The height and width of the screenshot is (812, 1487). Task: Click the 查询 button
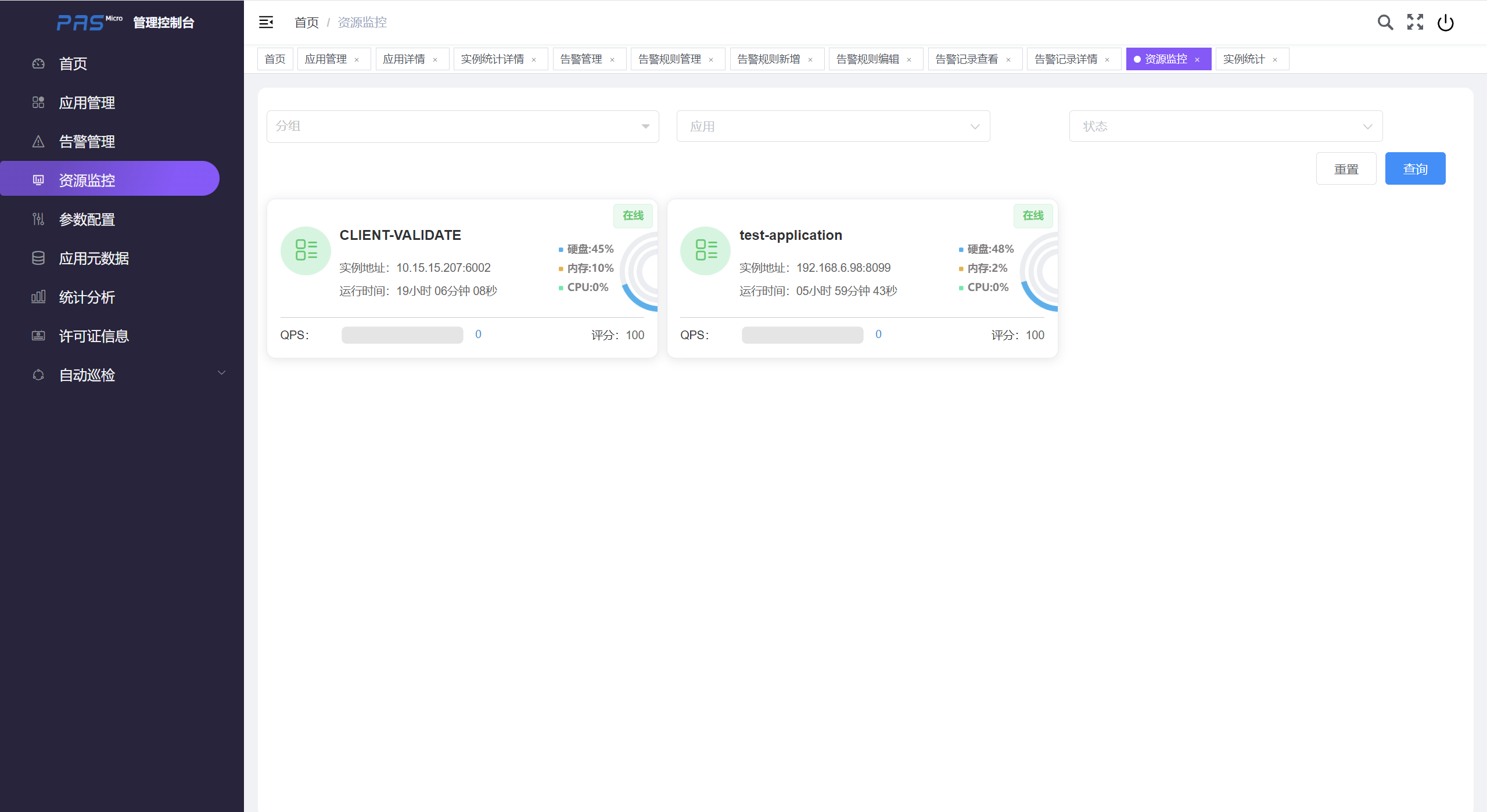(x=1415, y=168)
